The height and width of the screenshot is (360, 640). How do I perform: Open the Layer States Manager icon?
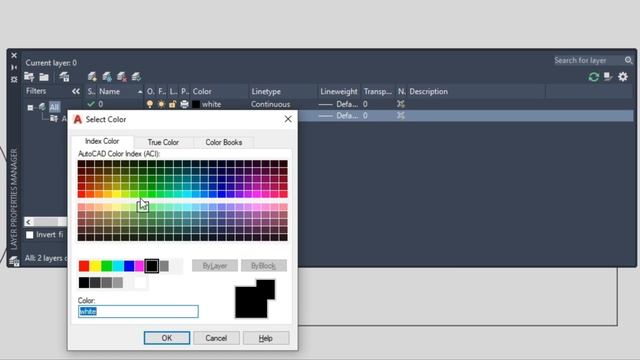(64, 77)
